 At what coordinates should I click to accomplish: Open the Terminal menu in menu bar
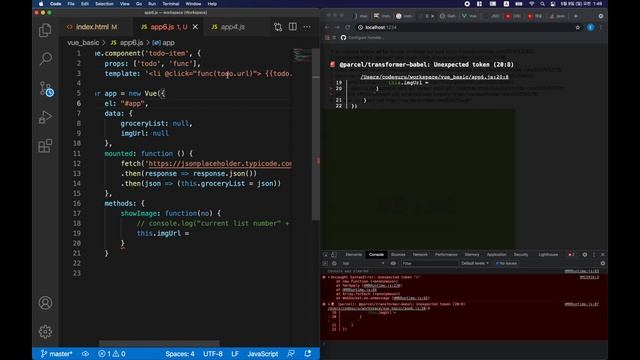coord(171,4)
